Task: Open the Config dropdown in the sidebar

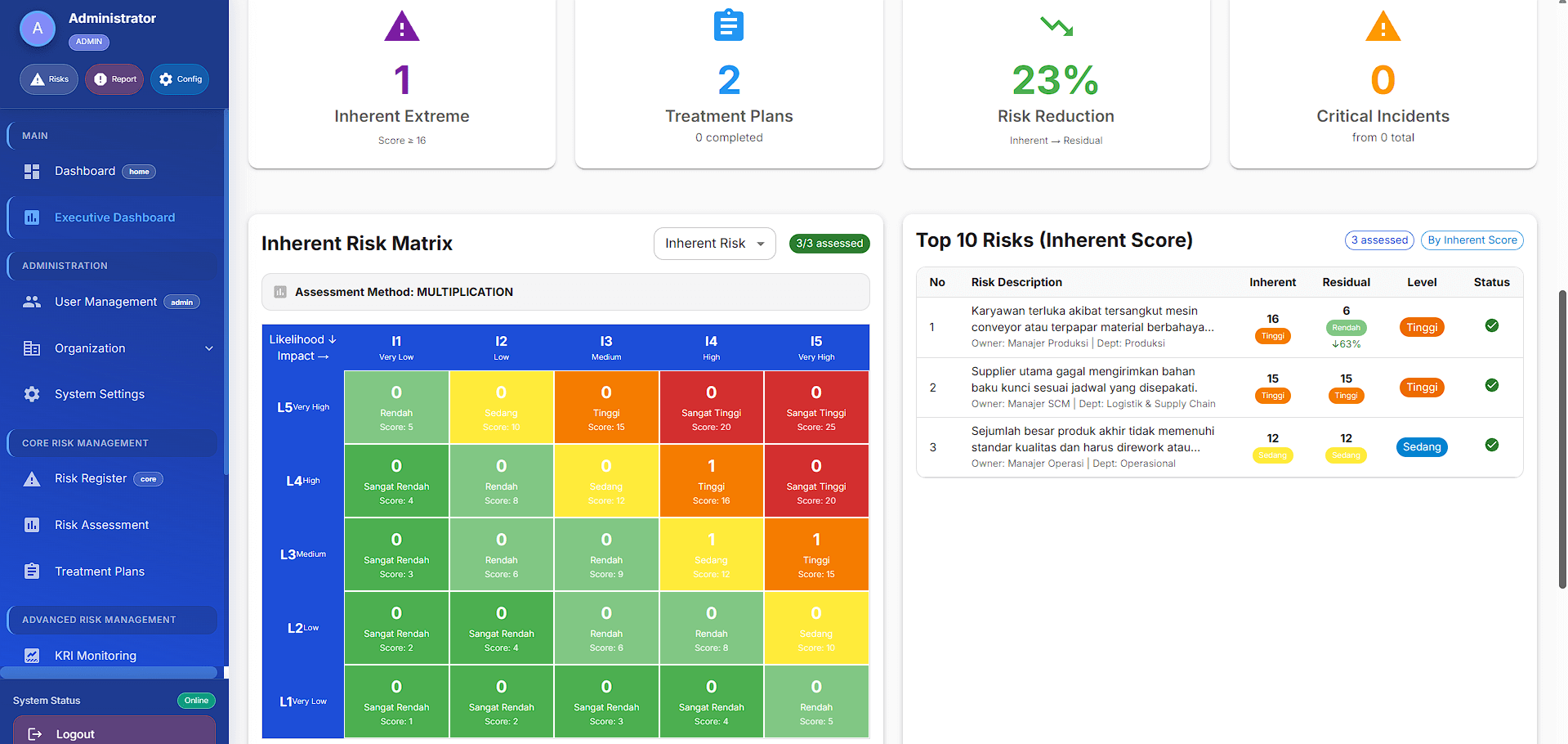Action: (179, 78)
